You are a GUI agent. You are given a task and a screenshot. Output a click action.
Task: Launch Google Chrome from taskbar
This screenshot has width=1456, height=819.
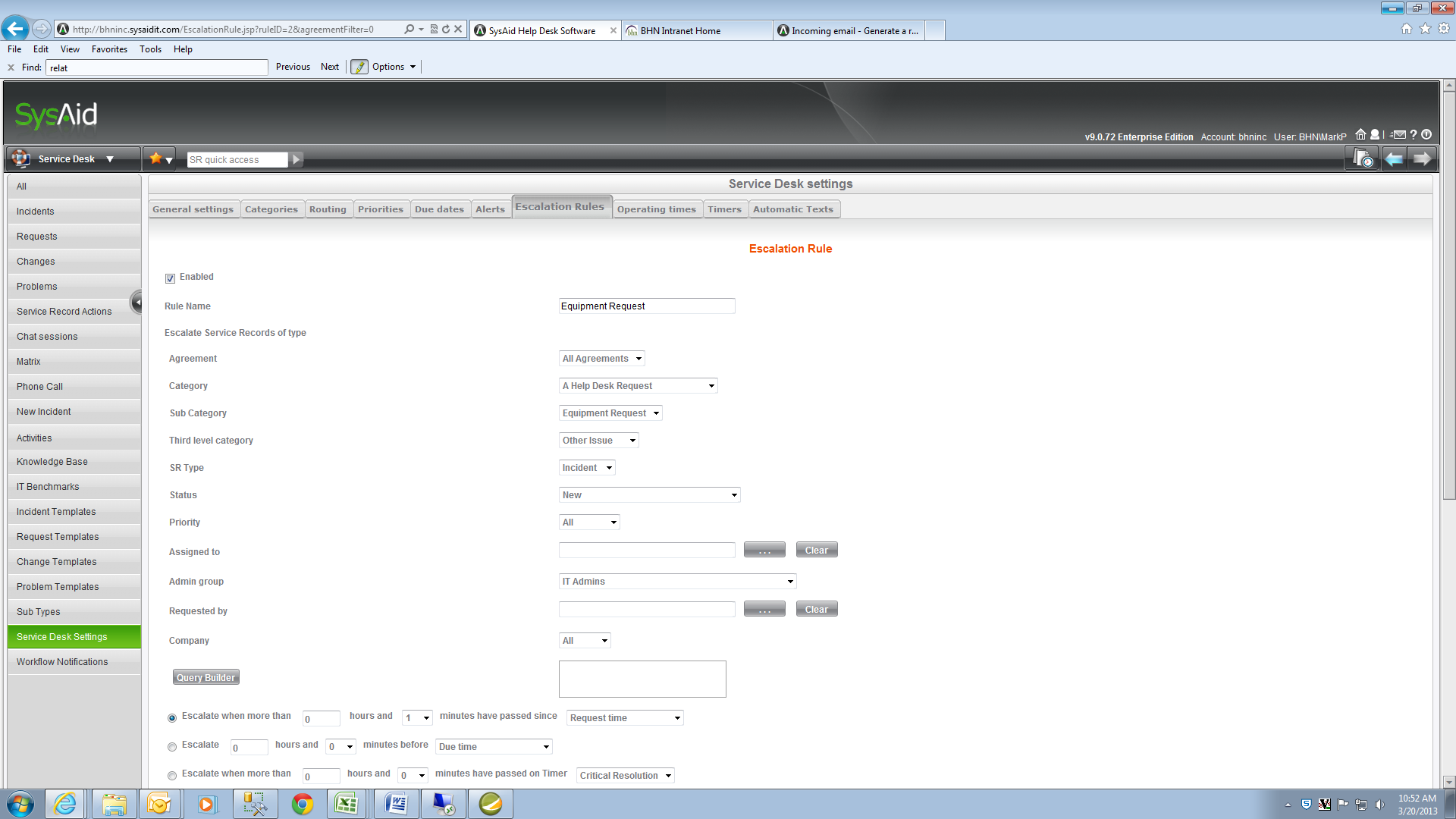[x=303, y=804]
